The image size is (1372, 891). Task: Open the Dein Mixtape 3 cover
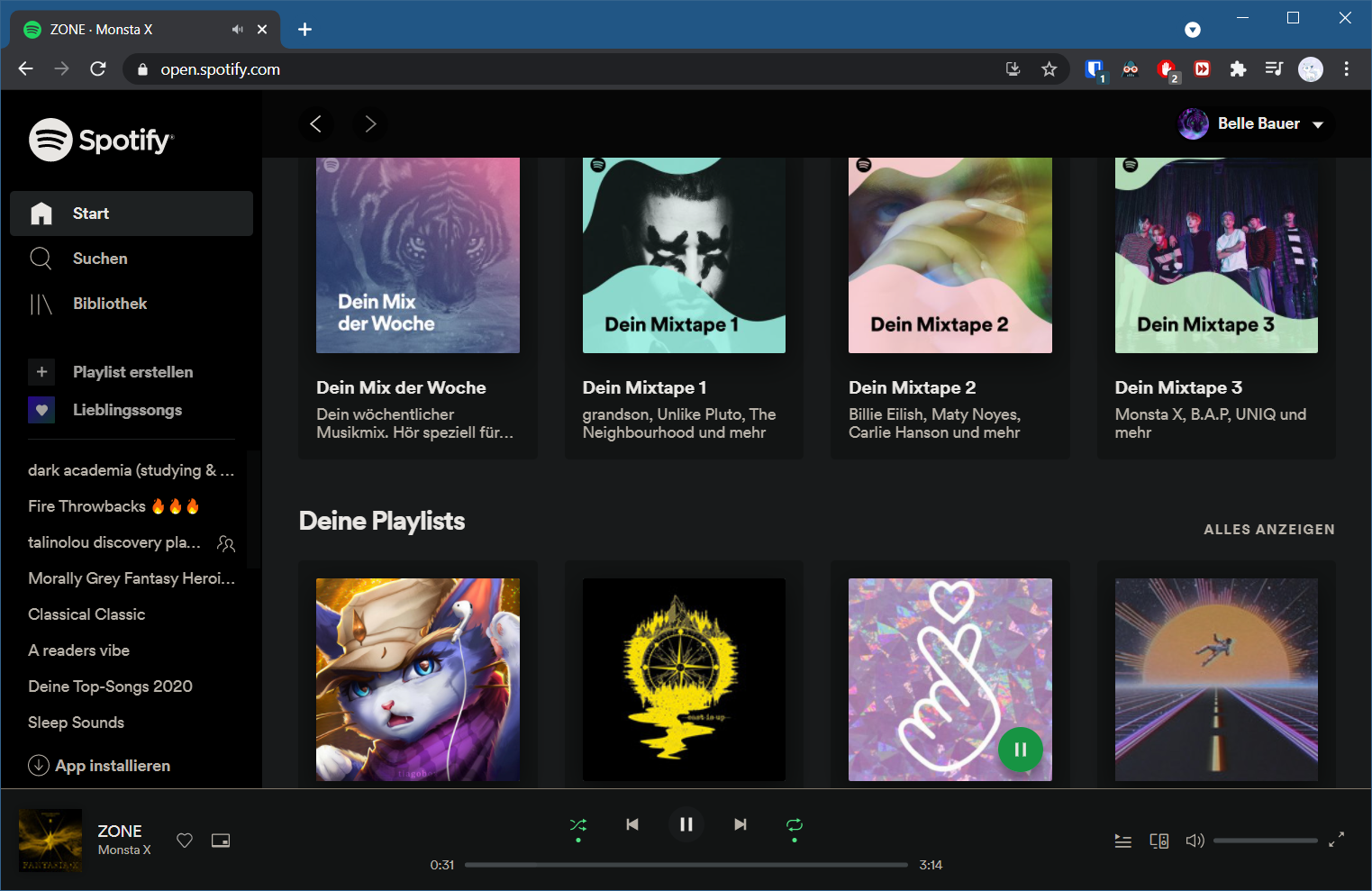pos(1215,256)
